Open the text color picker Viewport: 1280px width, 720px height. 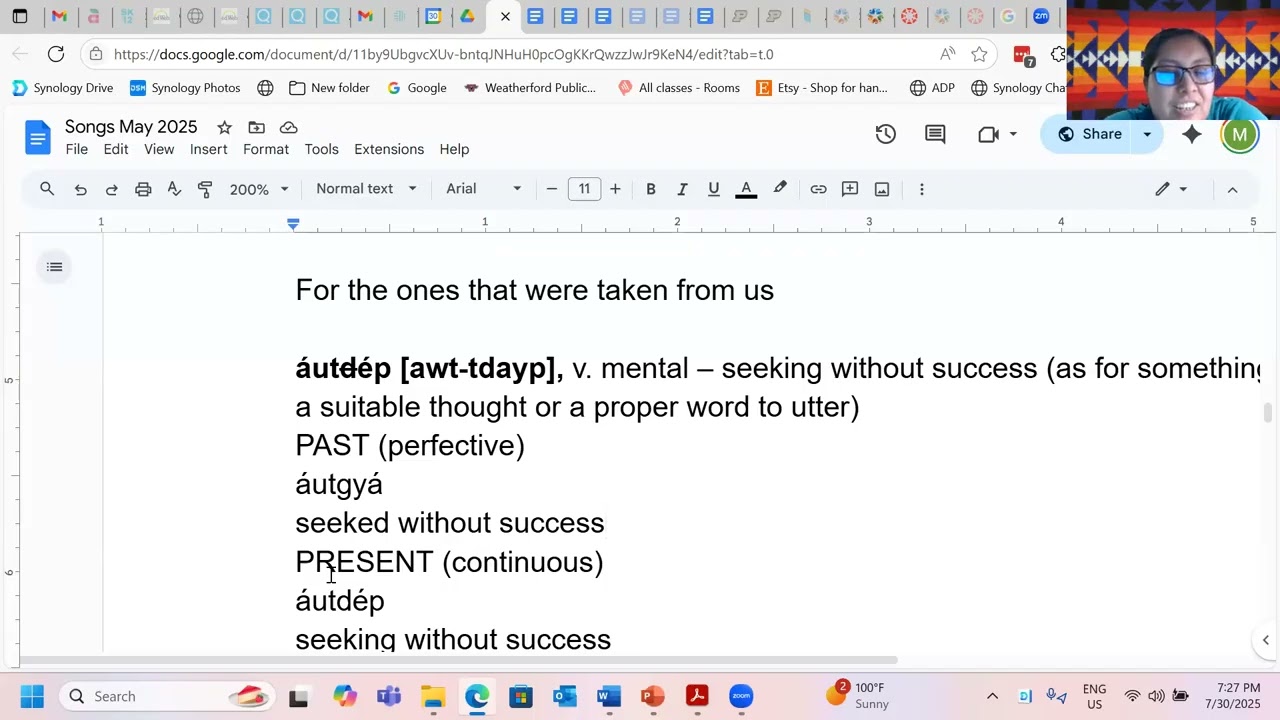pos(746,189)
